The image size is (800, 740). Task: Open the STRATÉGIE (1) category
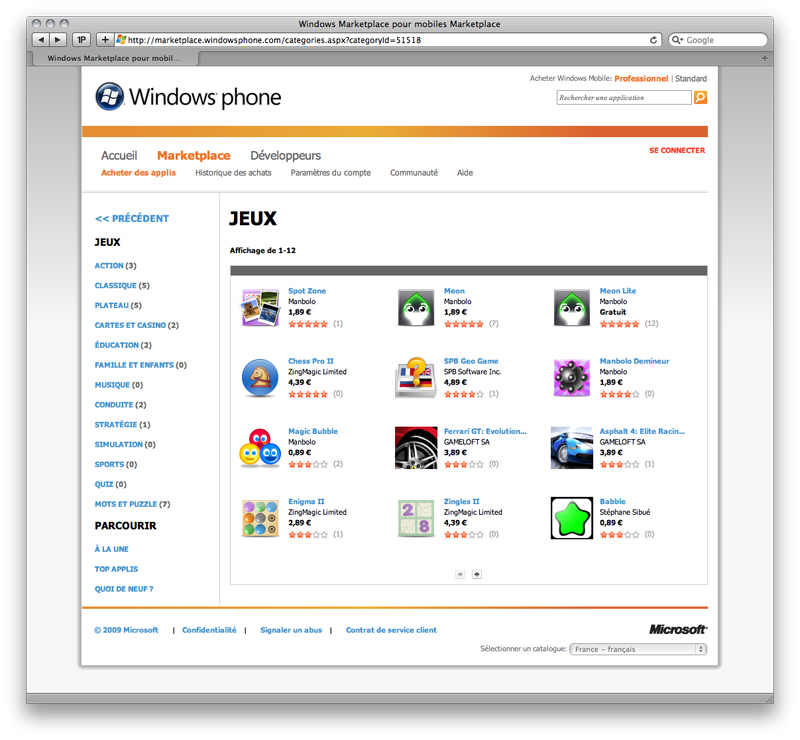pos(122,425)
